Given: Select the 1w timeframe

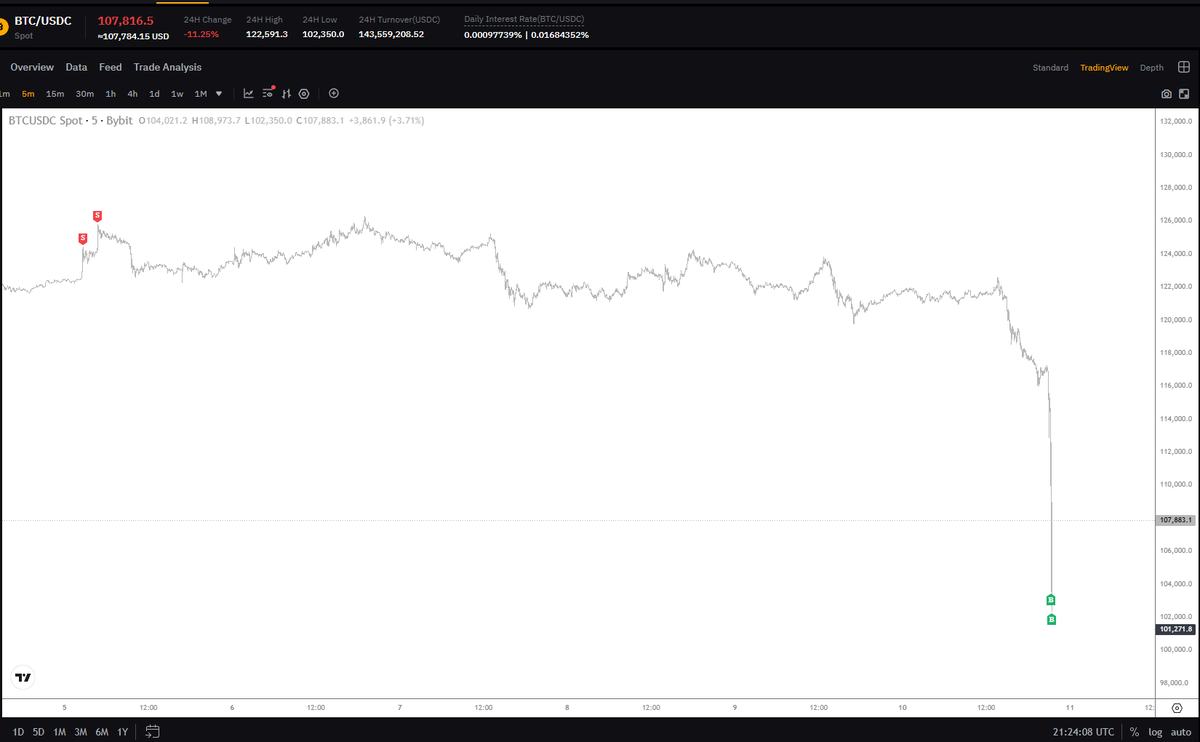Looking at the screenshot, I should pos(177,94).
